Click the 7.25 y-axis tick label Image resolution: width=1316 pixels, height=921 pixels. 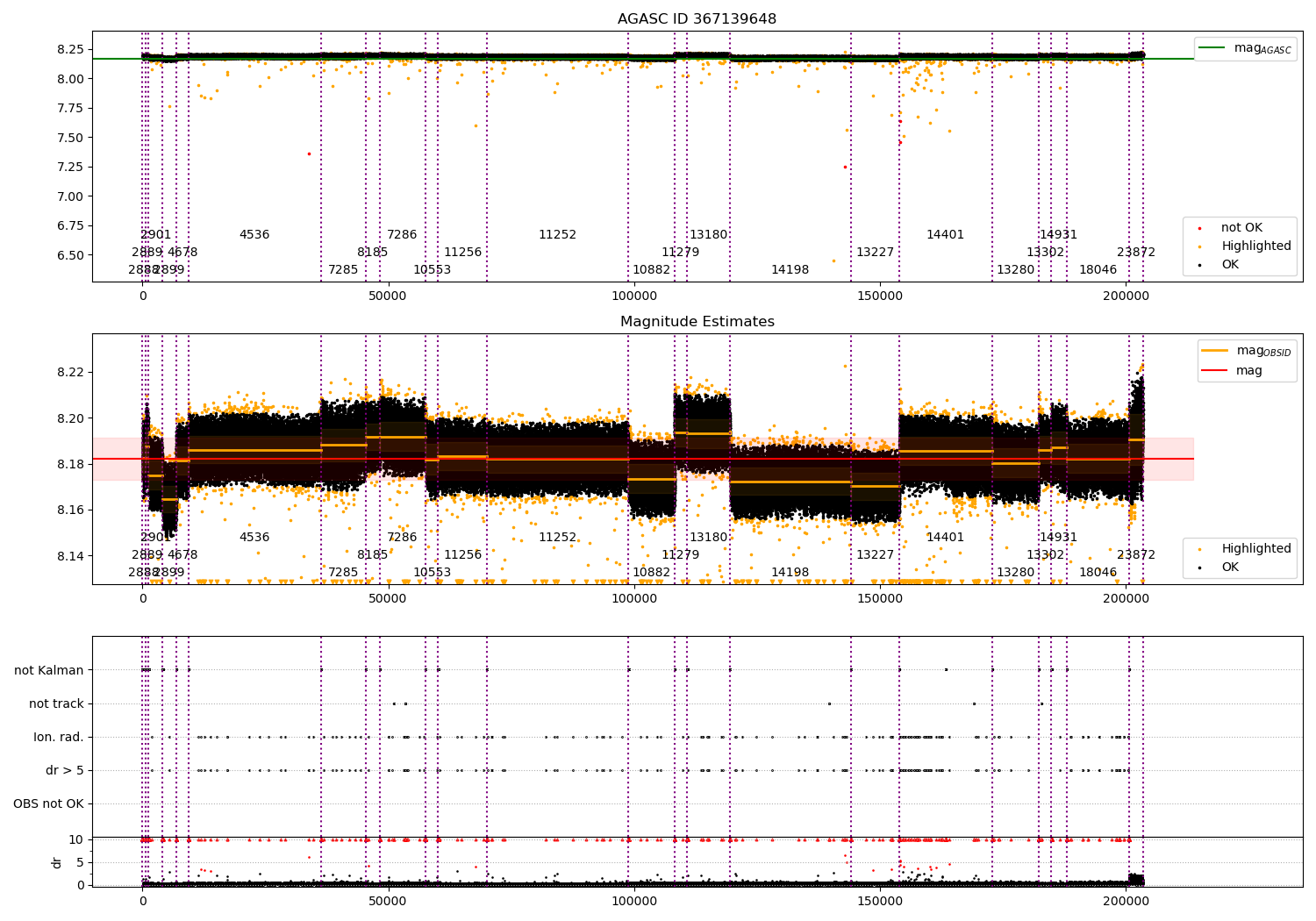click(x=69, y=167)
